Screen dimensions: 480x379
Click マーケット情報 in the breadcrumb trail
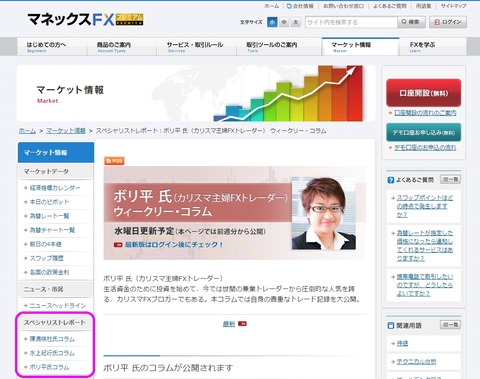66,131
